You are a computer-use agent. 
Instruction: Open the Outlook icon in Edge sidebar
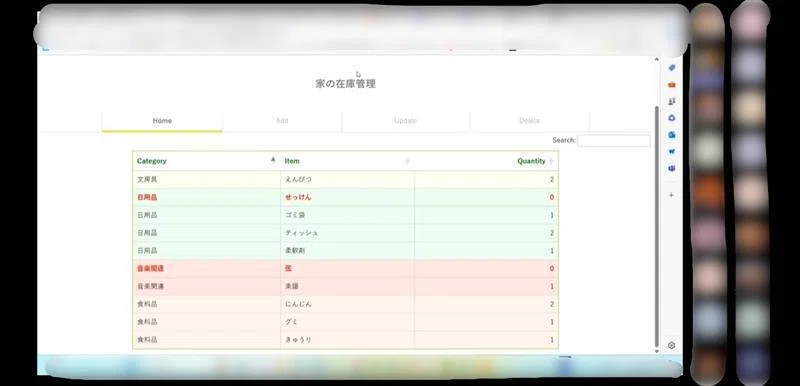point(671,135)
